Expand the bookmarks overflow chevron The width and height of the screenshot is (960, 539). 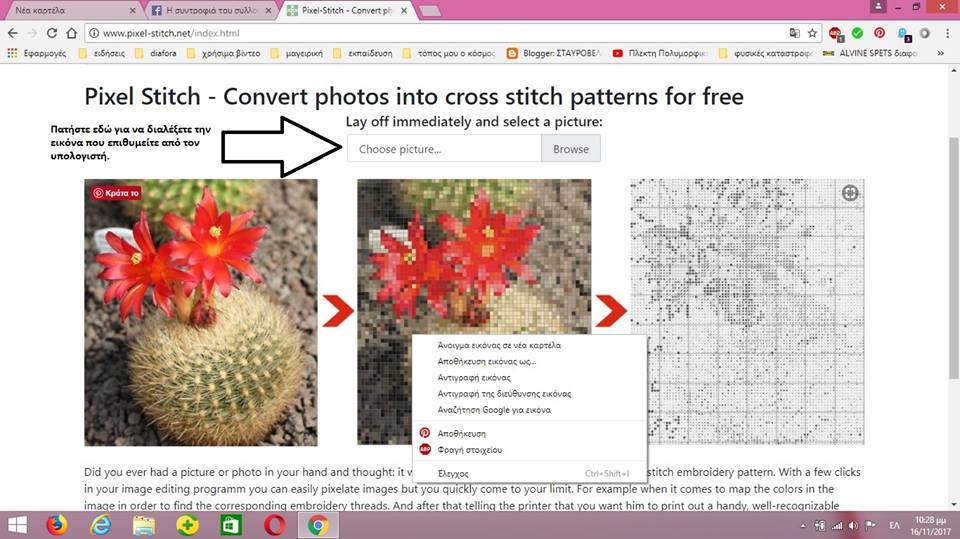[x=940, y=53]
